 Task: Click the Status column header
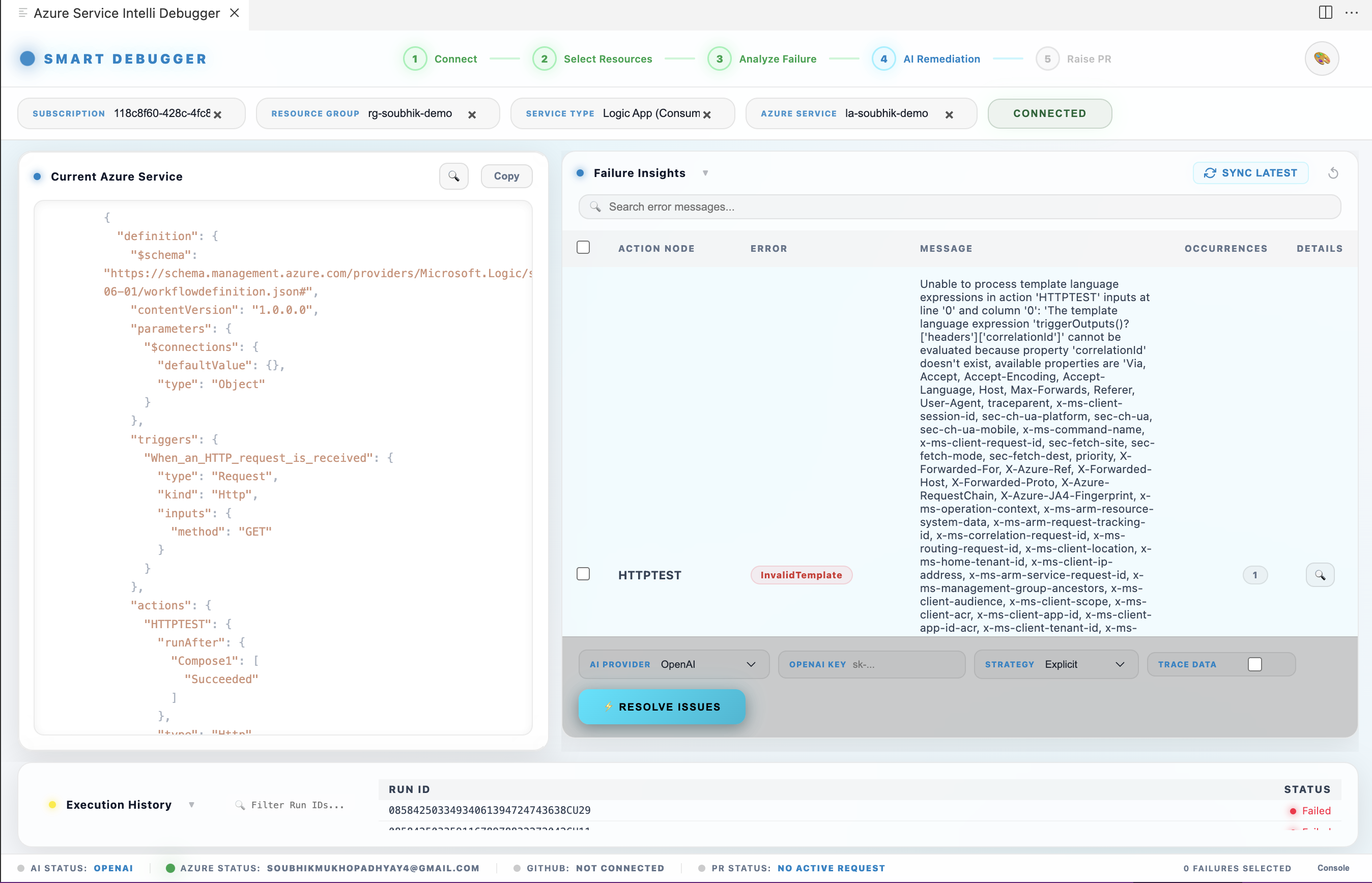pyautogui.click(x=1307, y=789)
